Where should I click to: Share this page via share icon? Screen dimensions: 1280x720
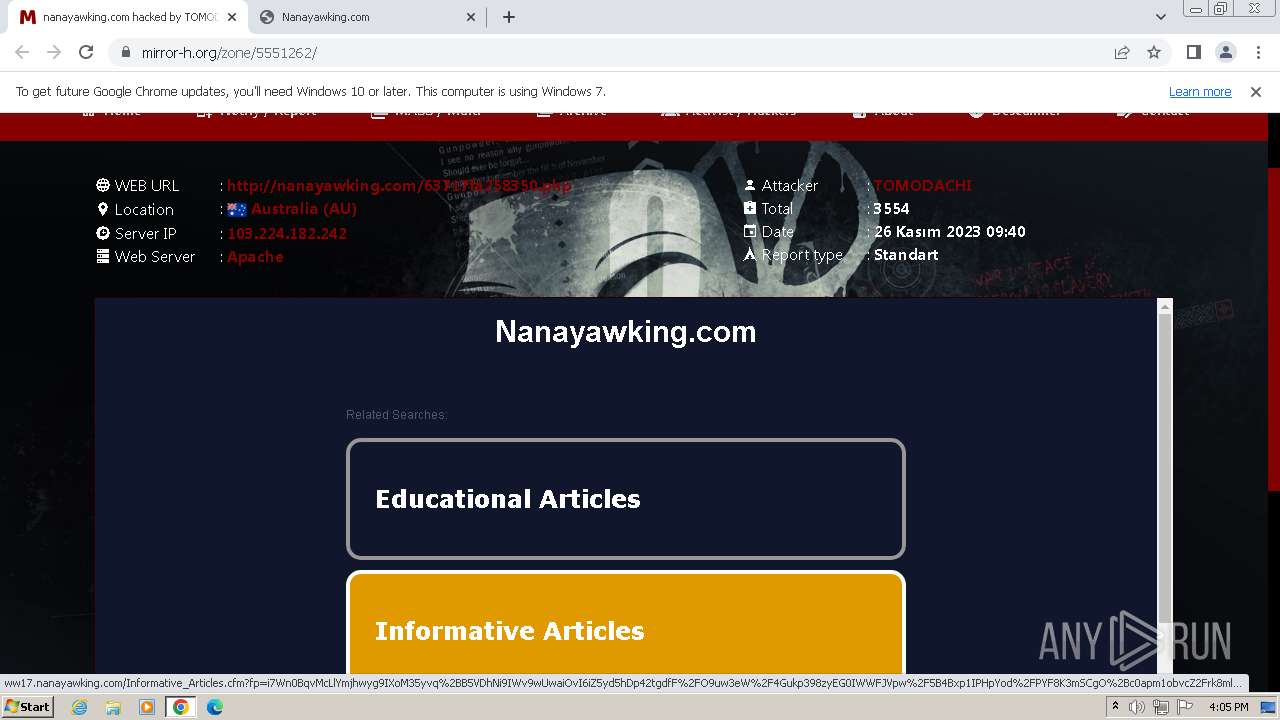(1122, 52)
